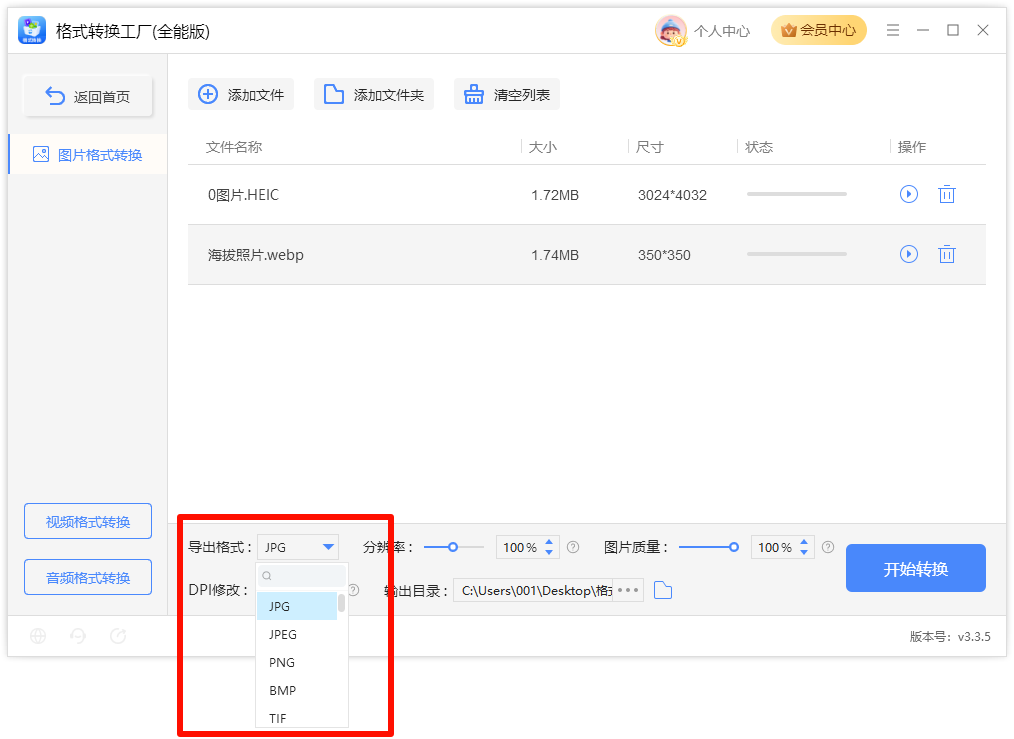Open the image quality help icon
The image size is (1014, 739).
(x=828, y=547)
